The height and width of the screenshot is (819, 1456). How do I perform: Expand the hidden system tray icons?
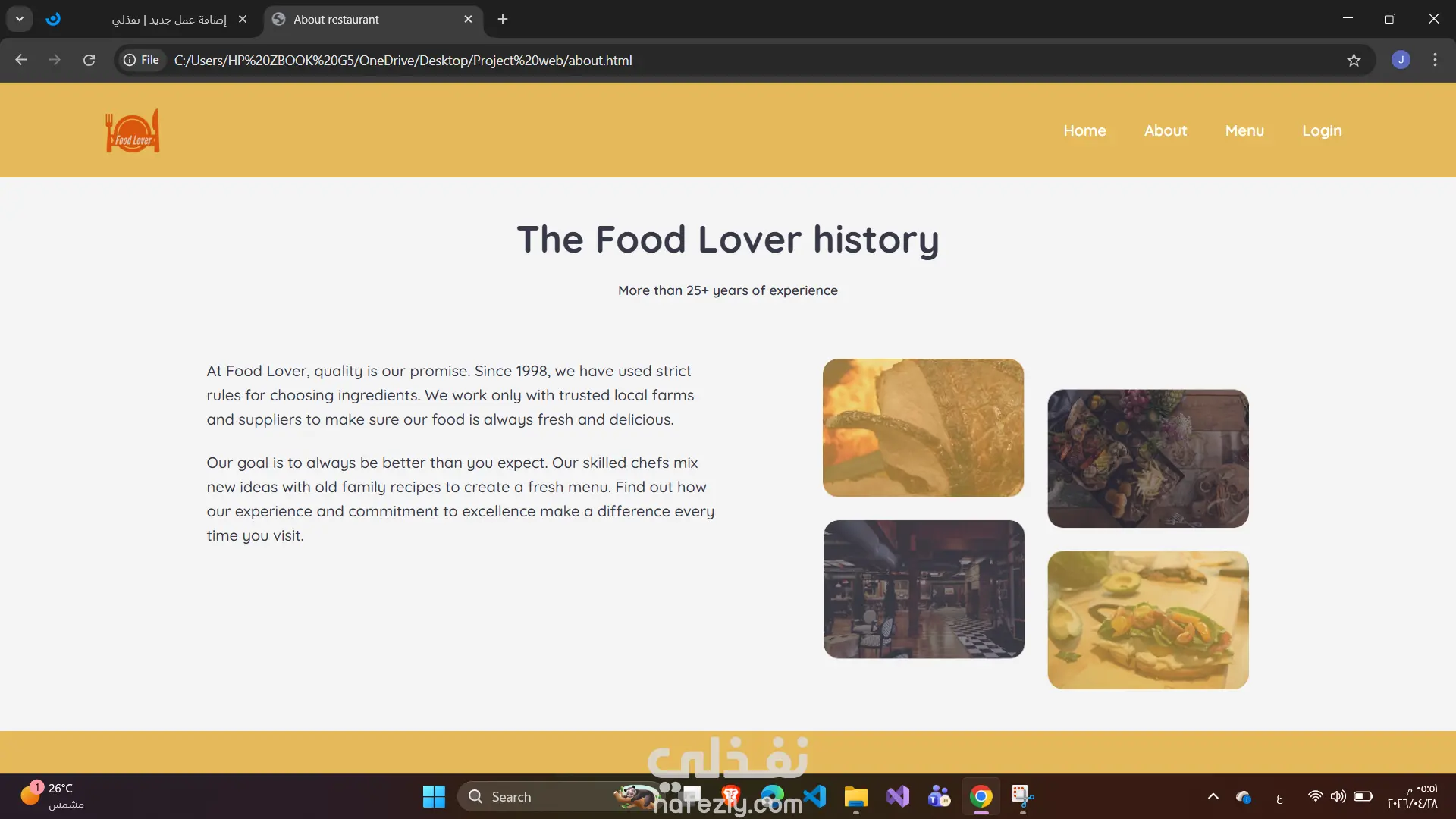pyautogui.click(x=1213, y=797)
